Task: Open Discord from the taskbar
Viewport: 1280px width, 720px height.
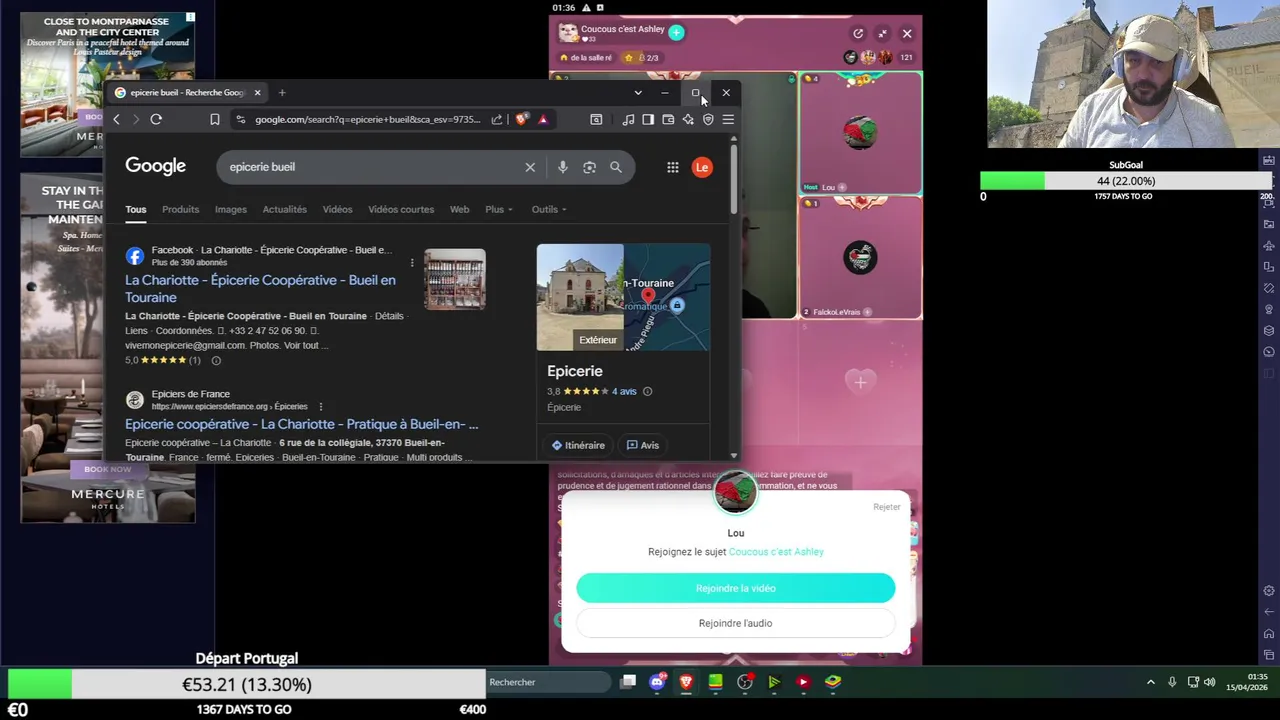Action: click(657, 682)
